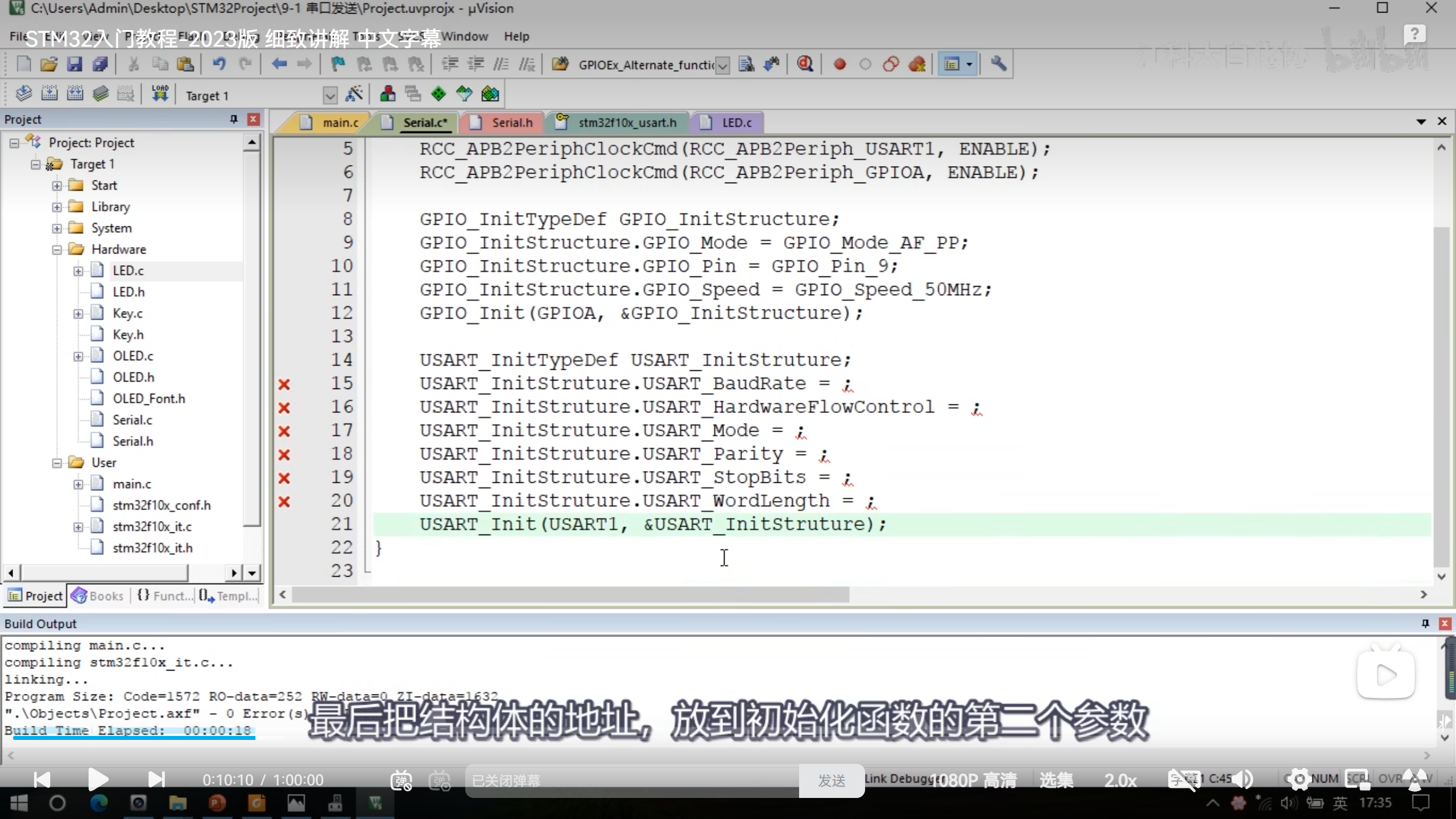Open Configuration wrench icon
This screenshot has height=819, width=1456.
(998, 64)
